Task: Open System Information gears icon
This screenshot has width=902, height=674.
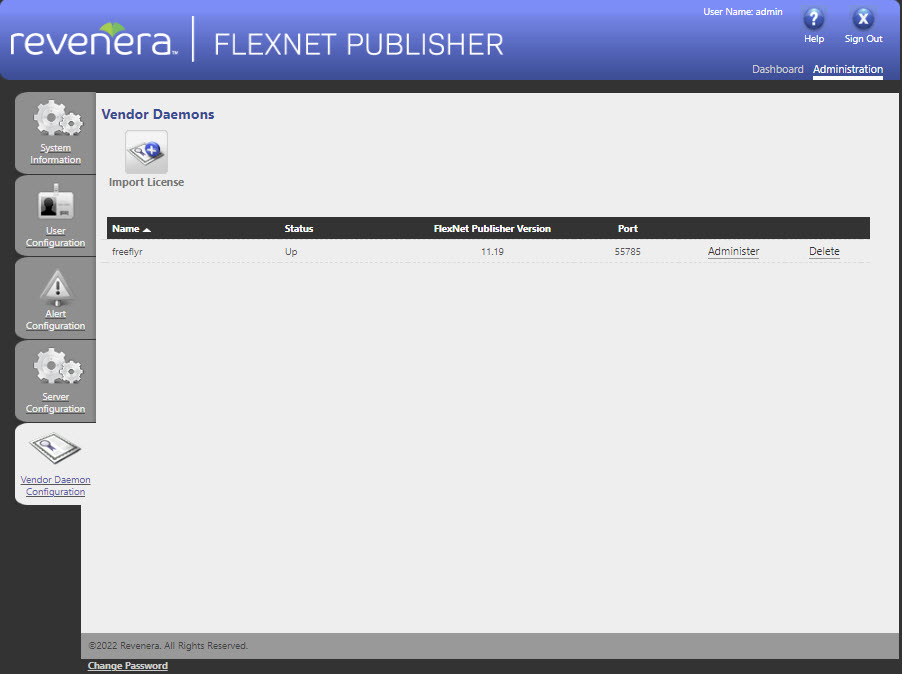Action: (58, 118)
